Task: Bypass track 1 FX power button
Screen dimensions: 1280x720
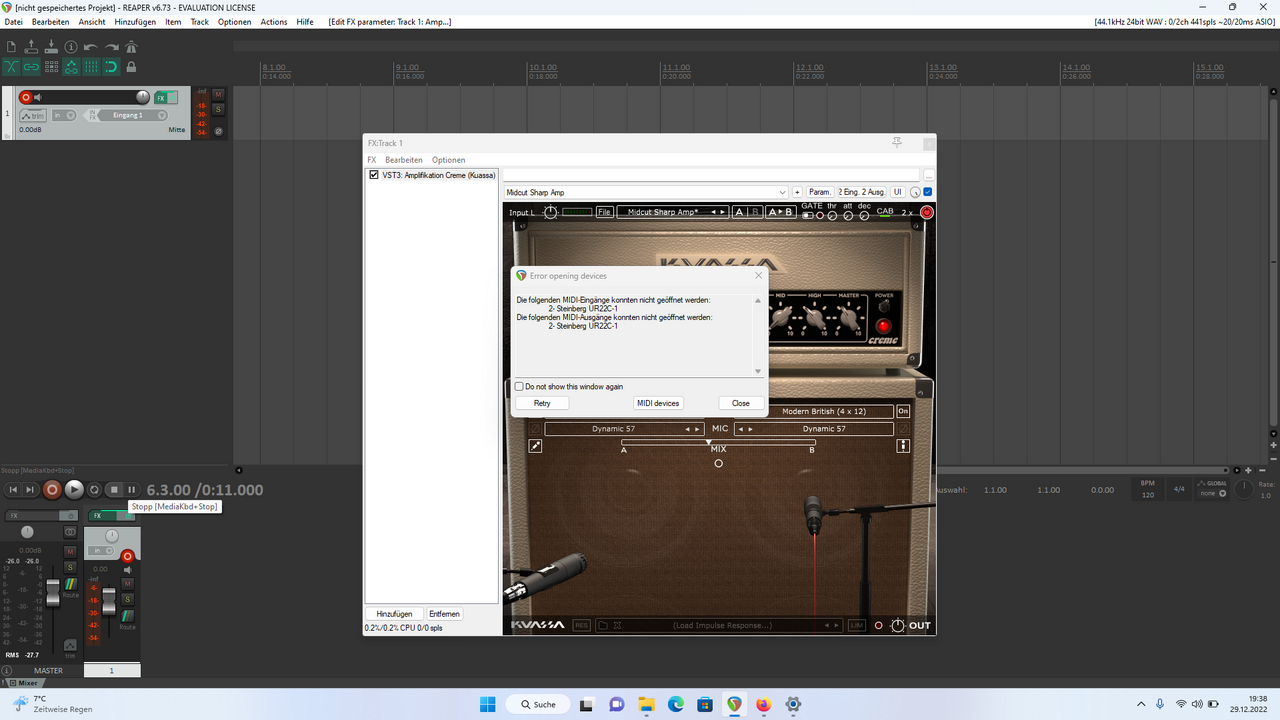Action: [172, 97]
